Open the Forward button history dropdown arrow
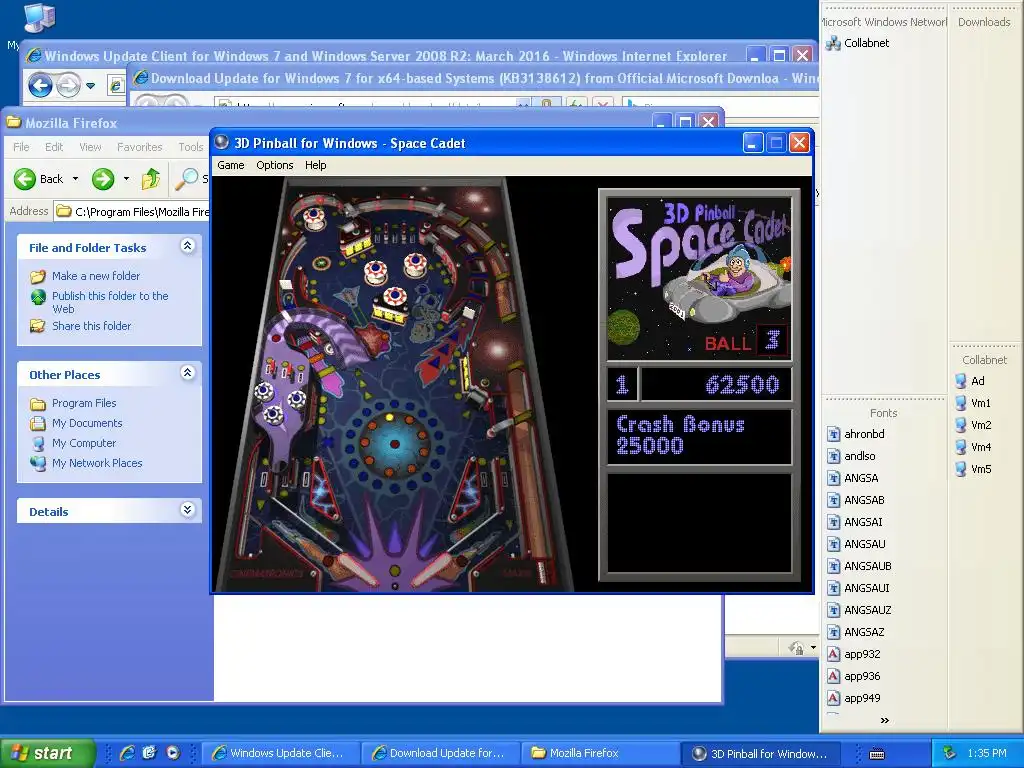 coord(126,179)
